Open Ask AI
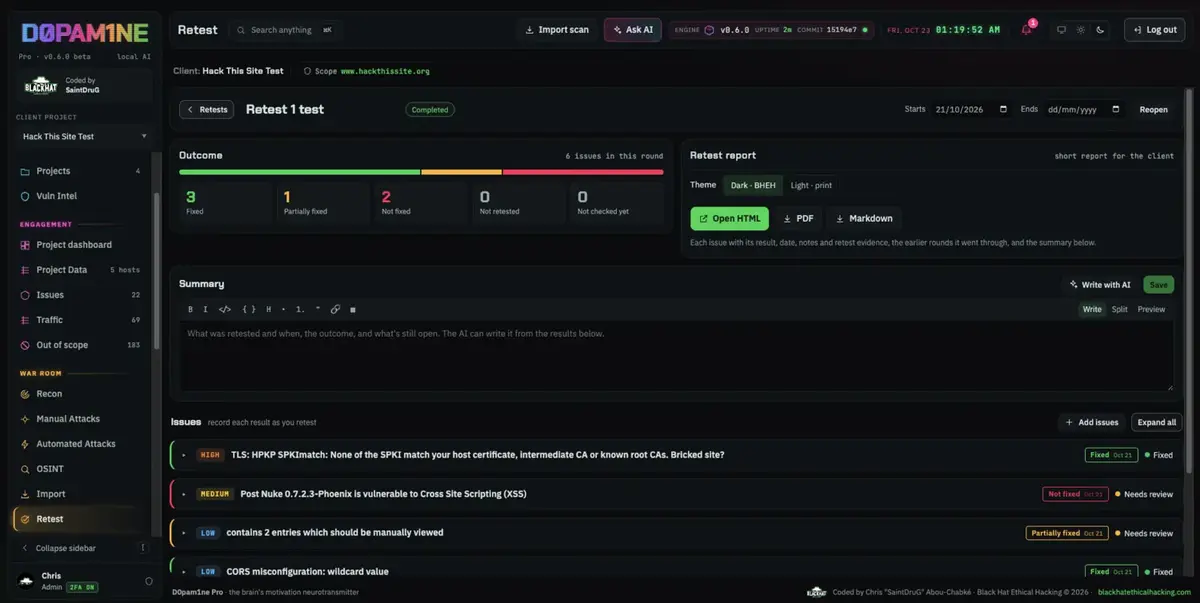1200x603 pixels. tap(632, 30)
